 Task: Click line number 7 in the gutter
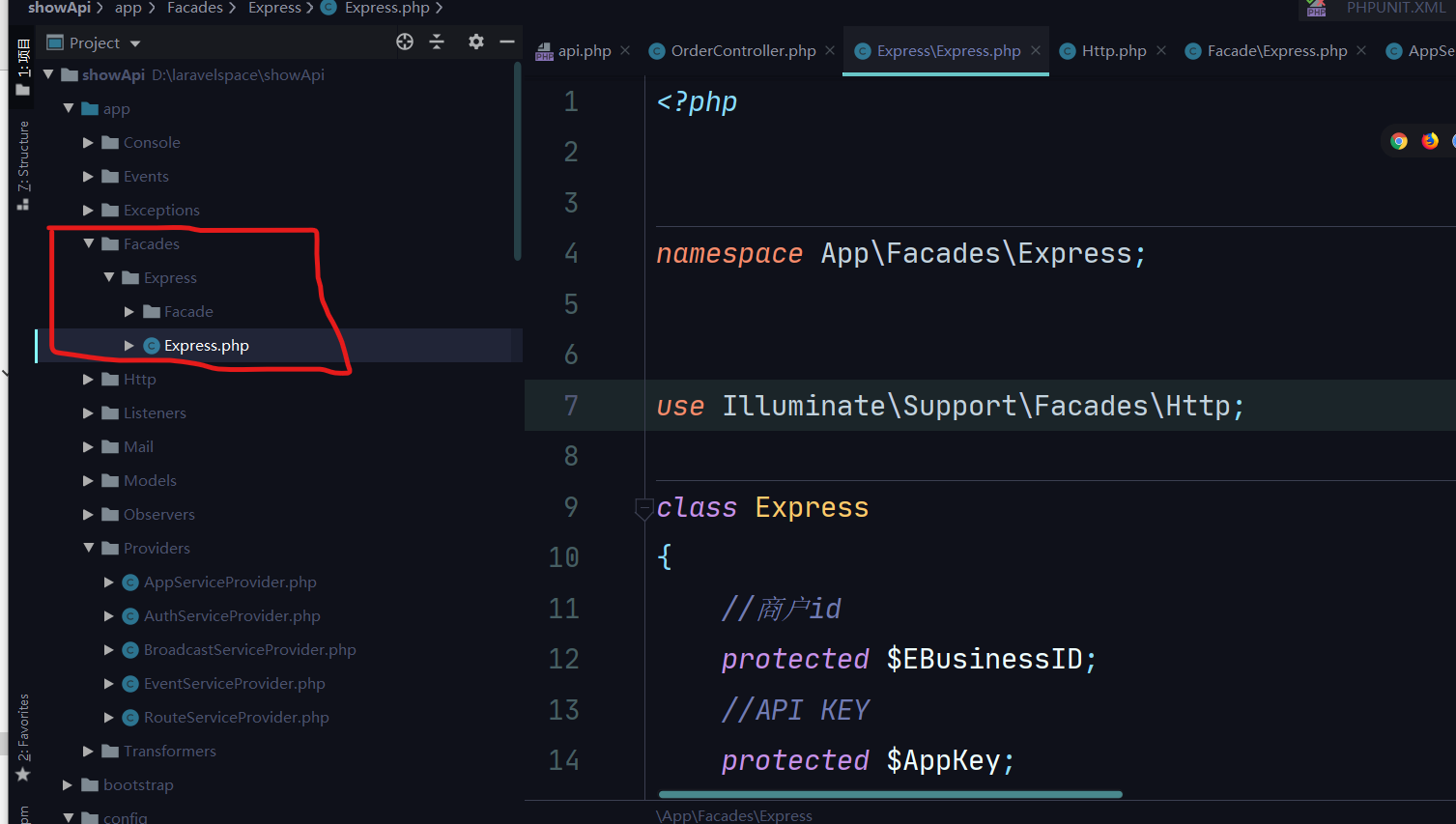[x=571, y=405]
